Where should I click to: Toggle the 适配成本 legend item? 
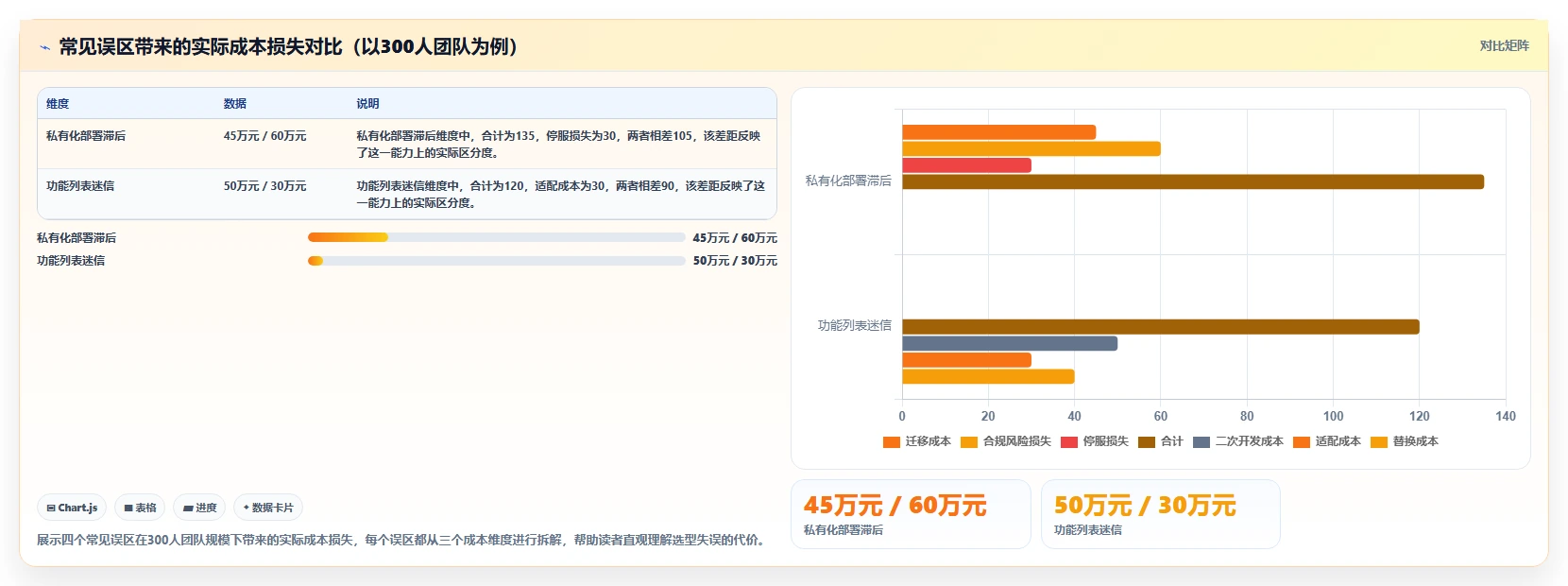point(1327,441)
